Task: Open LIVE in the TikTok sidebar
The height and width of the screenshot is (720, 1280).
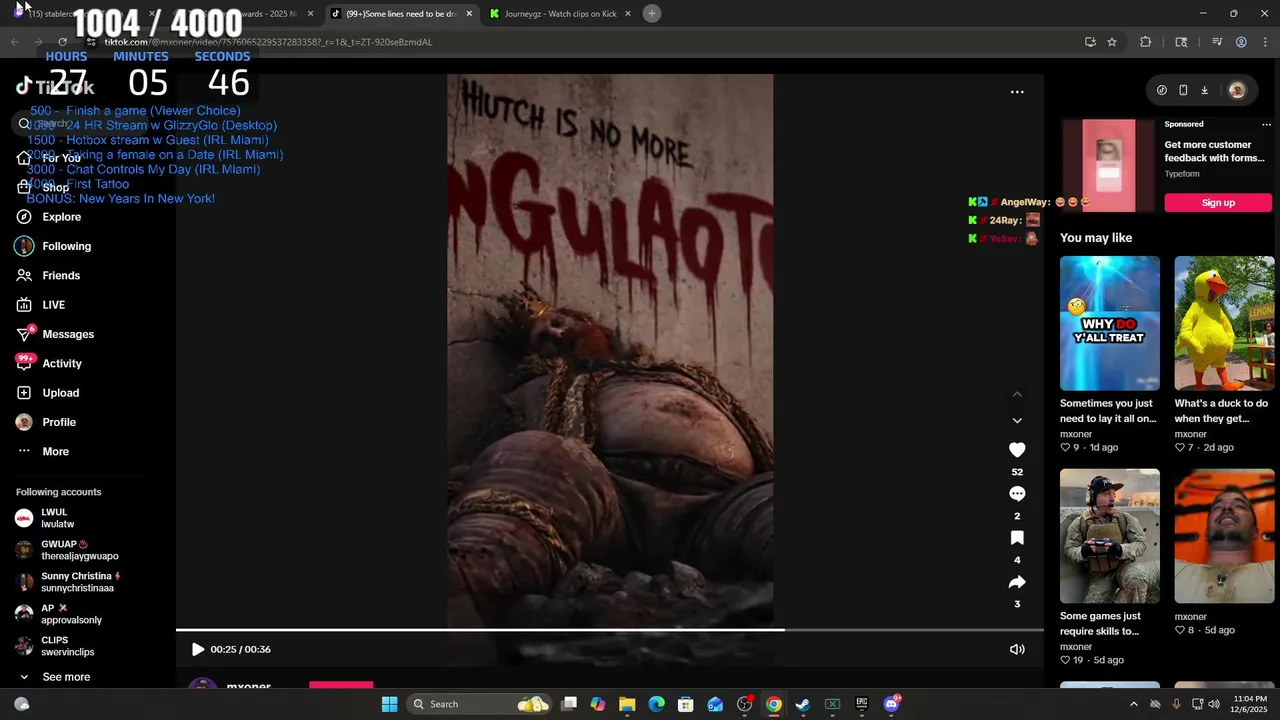Action: [53, 305]
